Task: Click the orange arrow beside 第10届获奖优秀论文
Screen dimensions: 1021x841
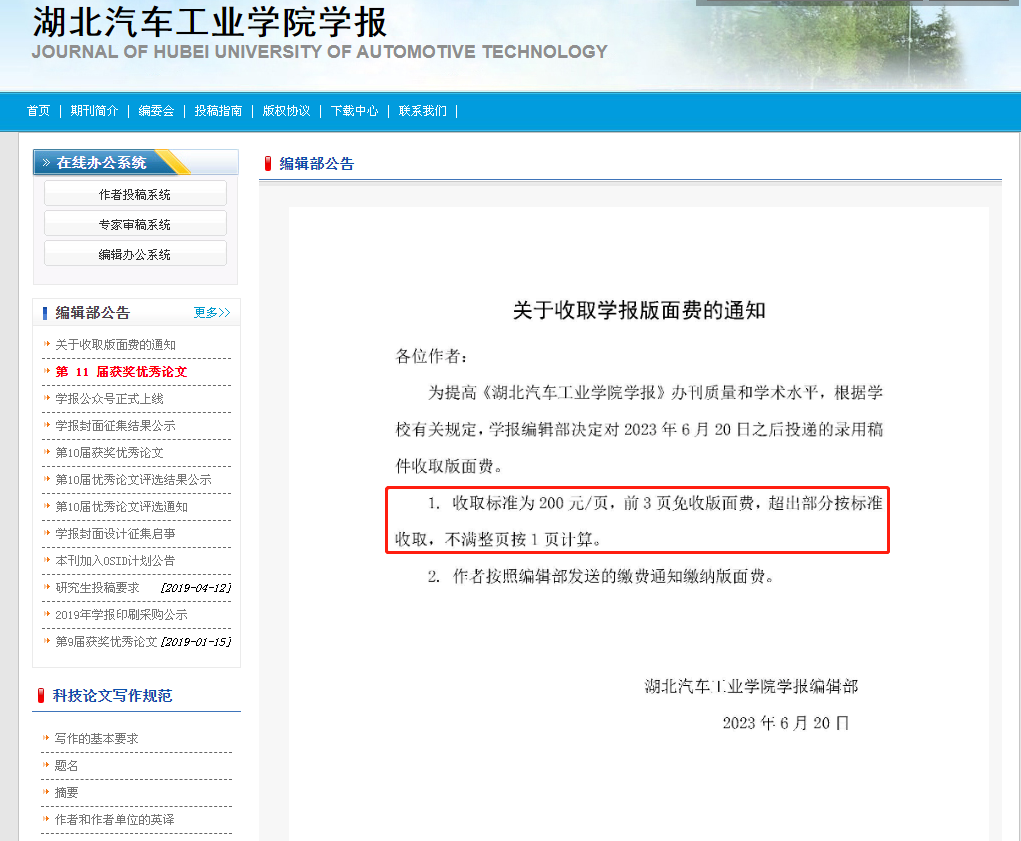Action: tap(47, 452)
